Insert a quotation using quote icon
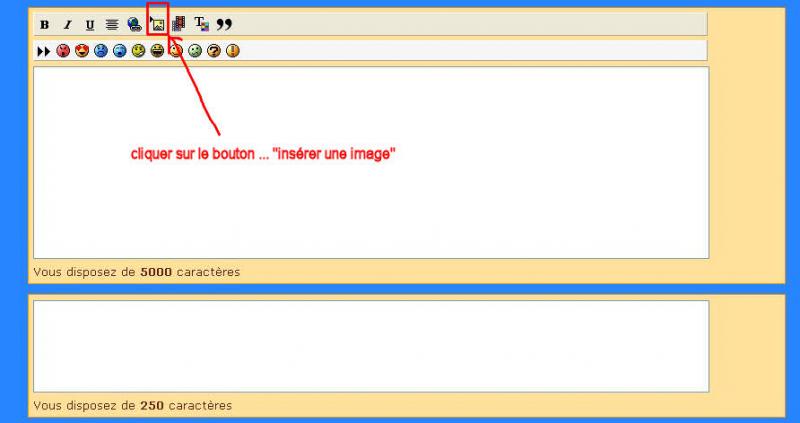This screenshot has height=423, width=800. [x=224, y=24]
